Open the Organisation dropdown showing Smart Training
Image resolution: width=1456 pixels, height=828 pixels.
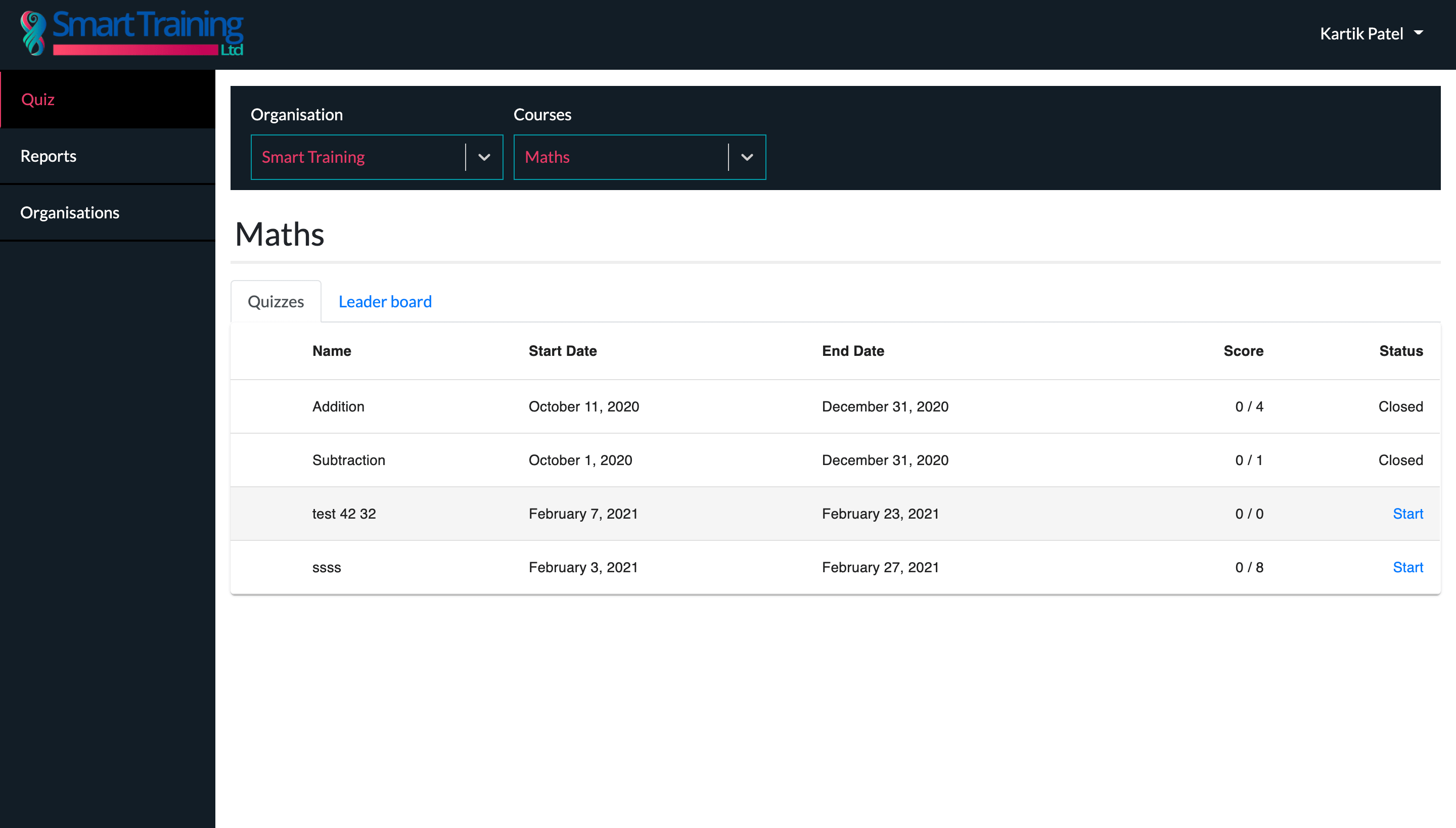coord(377,157)
